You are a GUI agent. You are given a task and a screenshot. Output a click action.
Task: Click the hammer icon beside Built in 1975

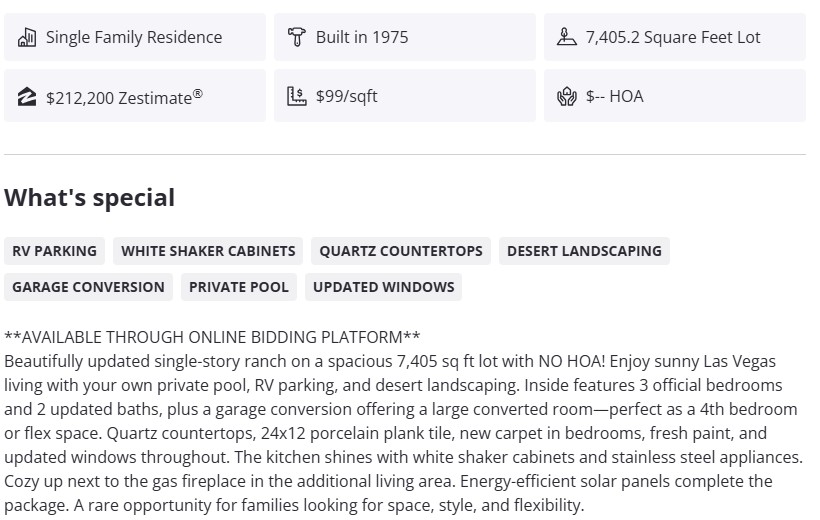tap(296, 38)
